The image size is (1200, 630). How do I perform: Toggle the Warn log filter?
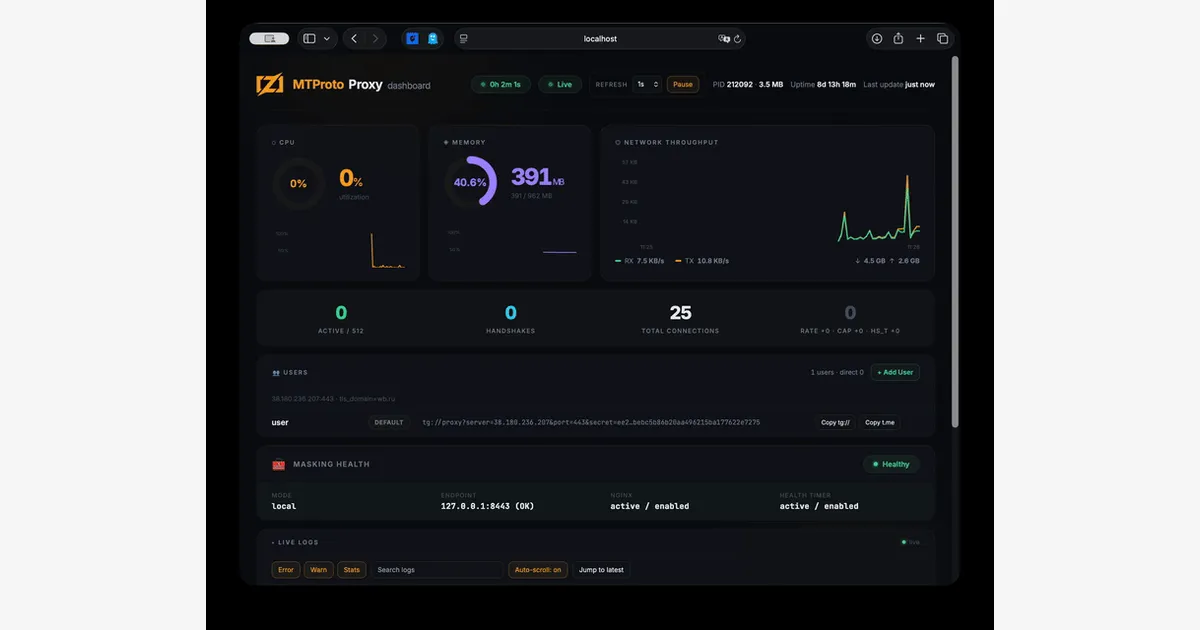[318, 570]
